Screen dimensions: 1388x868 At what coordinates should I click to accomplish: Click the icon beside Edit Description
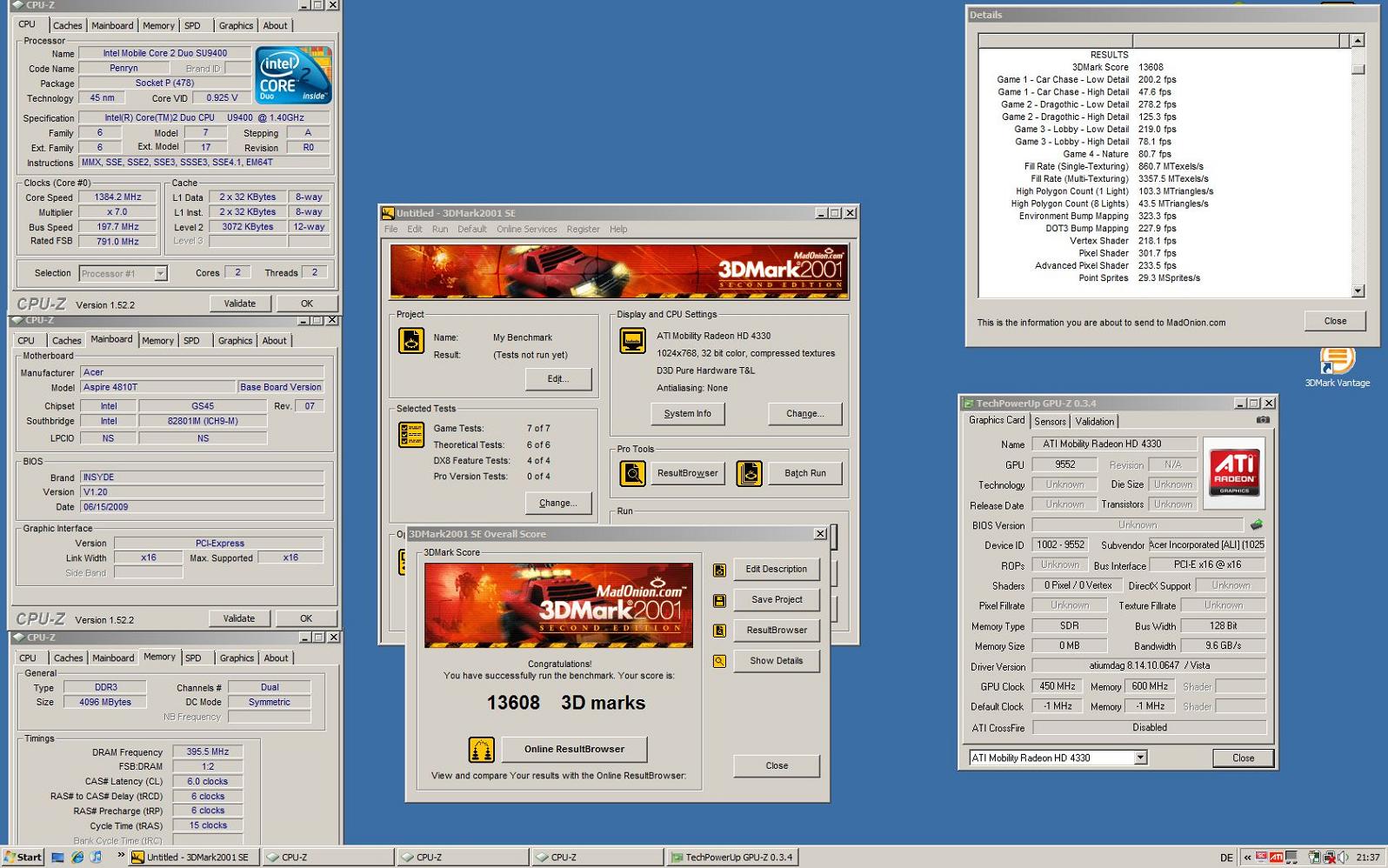coord(719,571)
